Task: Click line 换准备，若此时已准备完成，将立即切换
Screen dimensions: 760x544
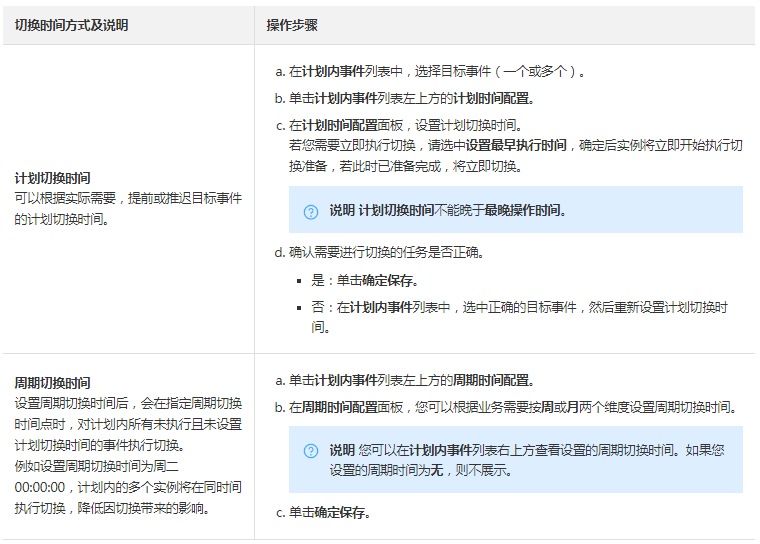Action: pyautogui.click(x=406, y=166)
